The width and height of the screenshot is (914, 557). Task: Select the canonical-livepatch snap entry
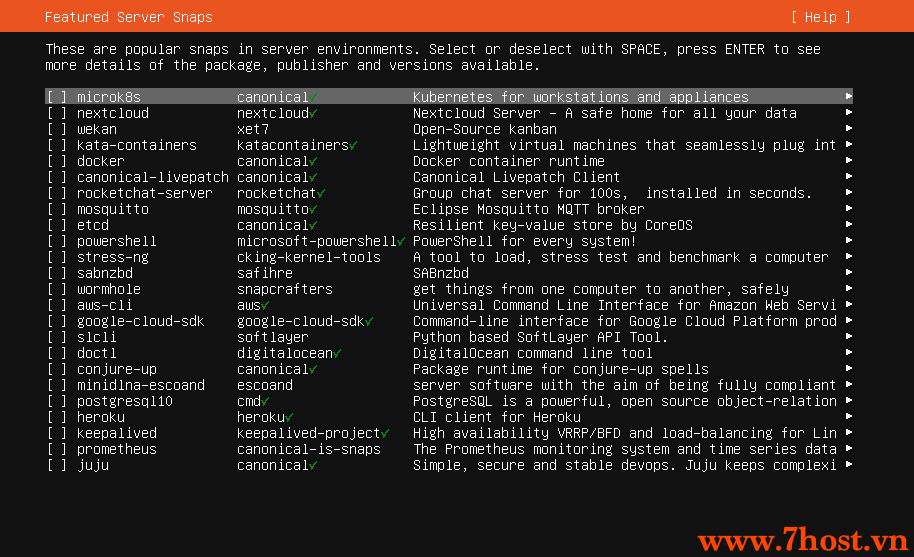tap(153, 177)
